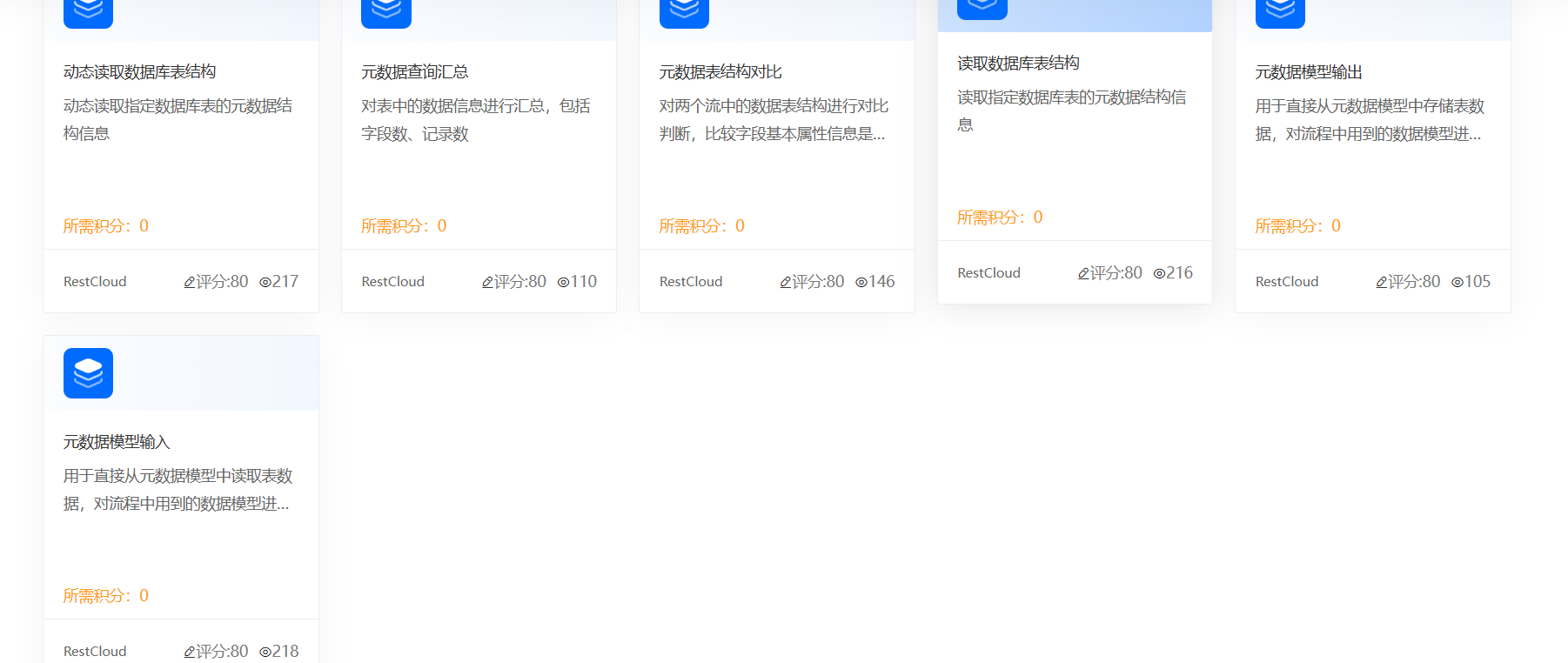Click 评分:80 rating on 元数据查询汇总 card
The image size is (1568, 663).
pos(520,282)
